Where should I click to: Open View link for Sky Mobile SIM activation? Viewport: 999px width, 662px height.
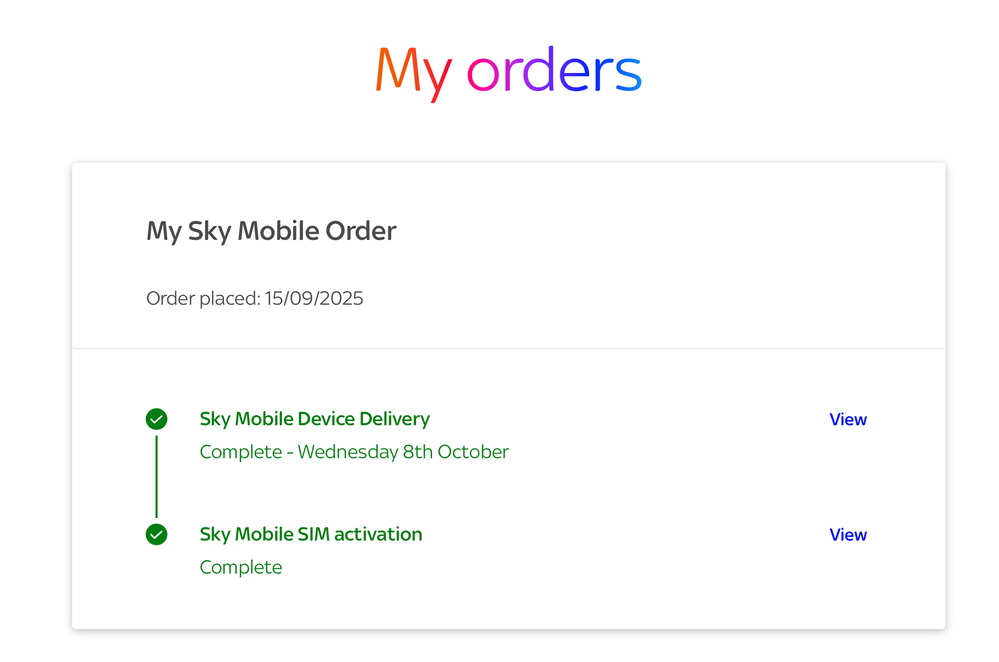847,535
